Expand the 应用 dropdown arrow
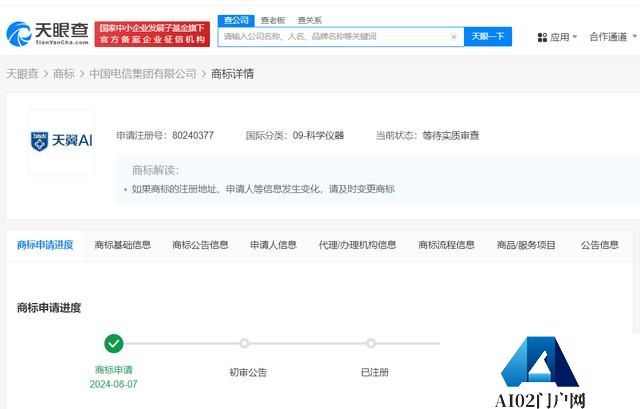This screenshot has width=640, height=409. [x=575, y=37]
